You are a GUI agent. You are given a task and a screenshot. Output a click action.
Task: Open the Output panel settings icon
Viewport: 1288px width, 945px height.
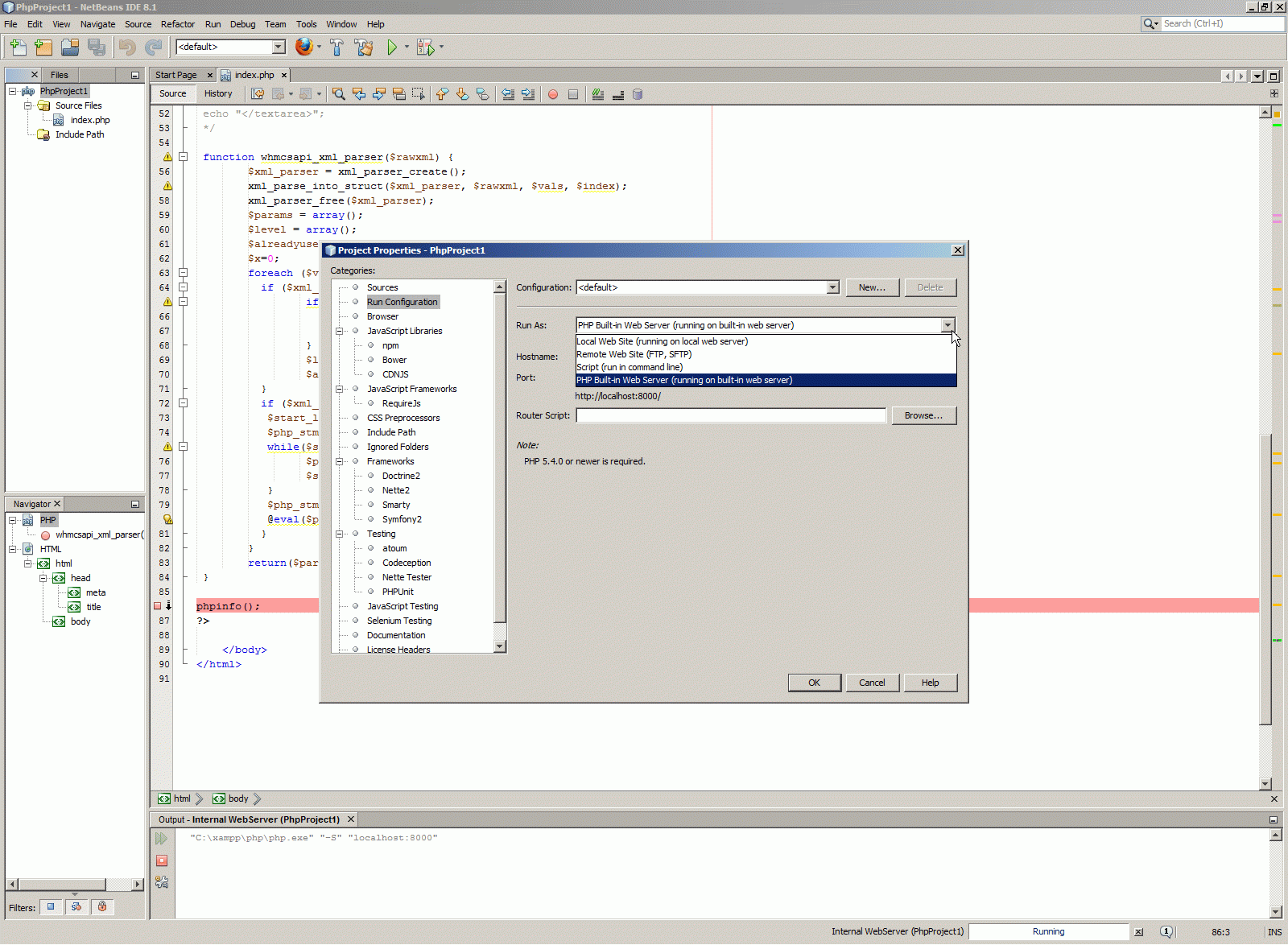(162, 882)
